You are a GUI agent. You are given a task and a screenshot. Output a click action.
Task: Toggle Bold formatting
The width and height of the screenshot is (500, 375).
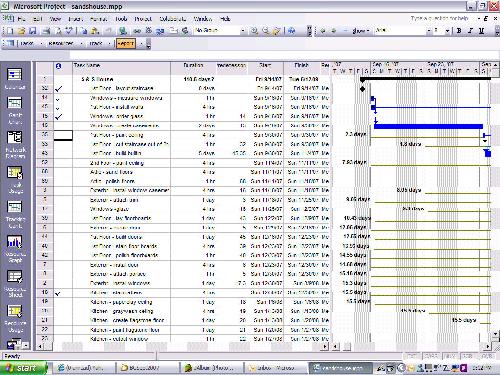tap(459, 31)
